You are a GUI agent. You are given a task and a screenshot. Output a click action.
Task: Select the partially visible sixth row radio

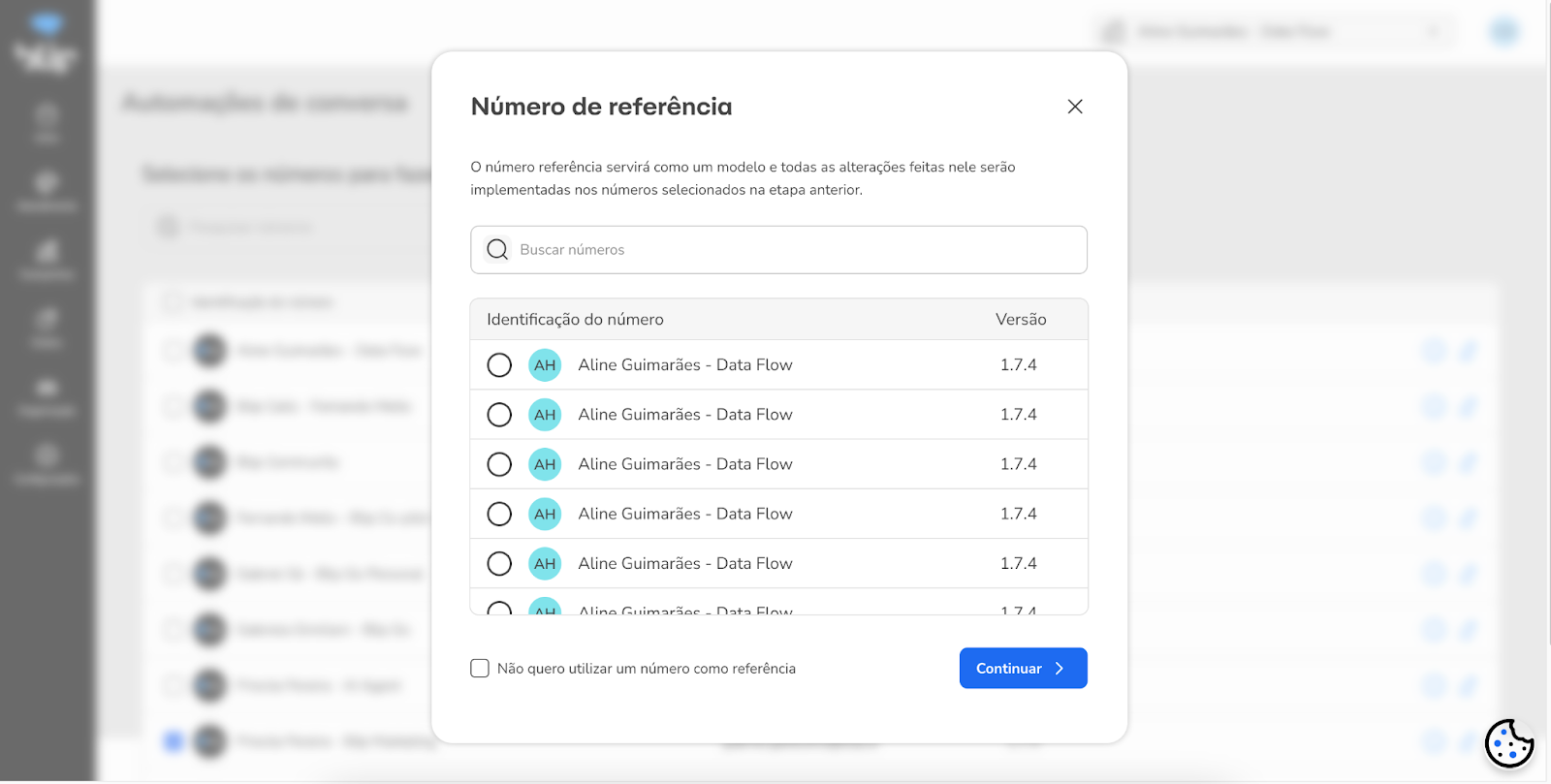pyautogui.click(x=499, y=609)
